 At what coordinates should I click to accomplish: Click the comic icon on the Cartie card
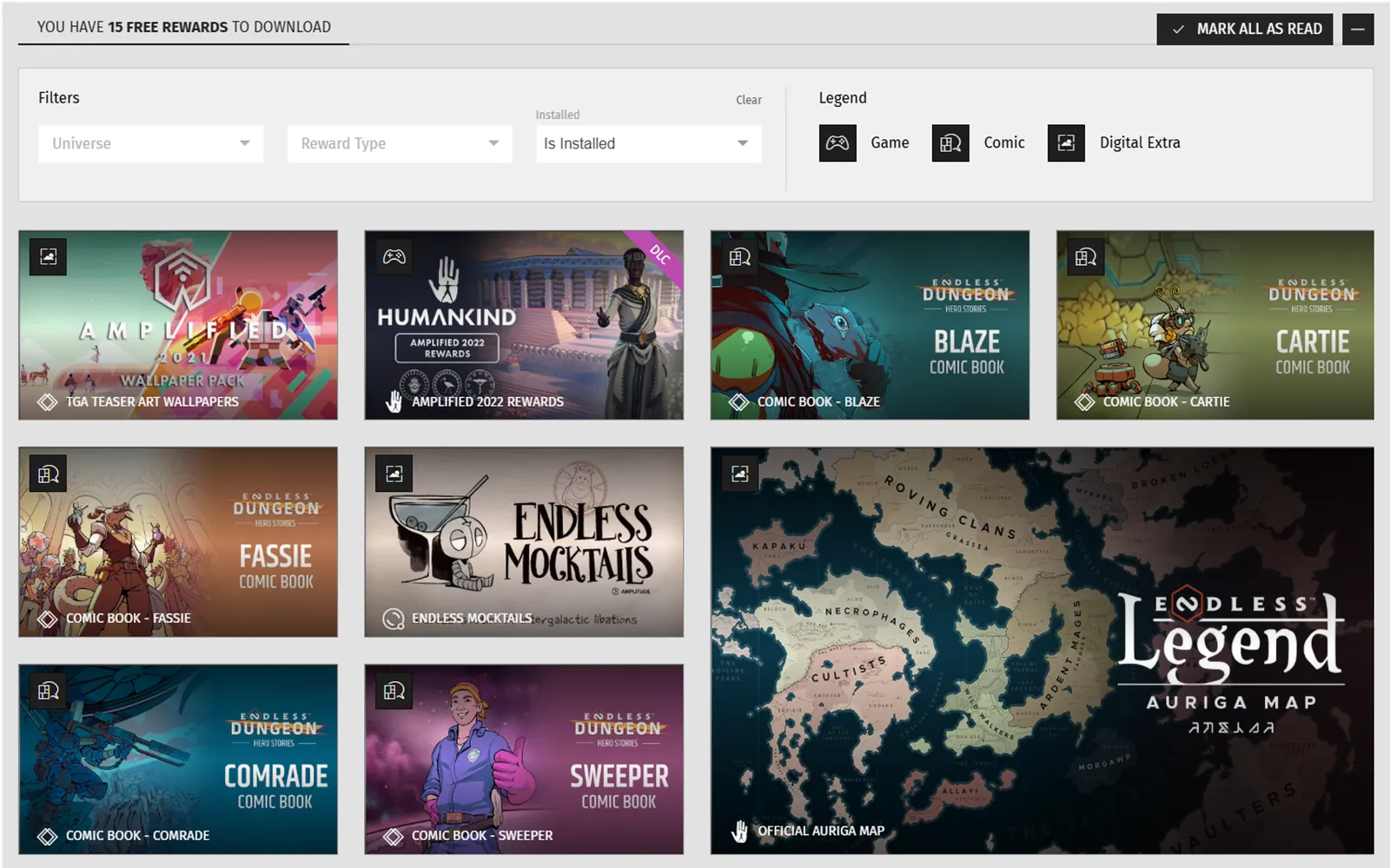(1086, 257)
